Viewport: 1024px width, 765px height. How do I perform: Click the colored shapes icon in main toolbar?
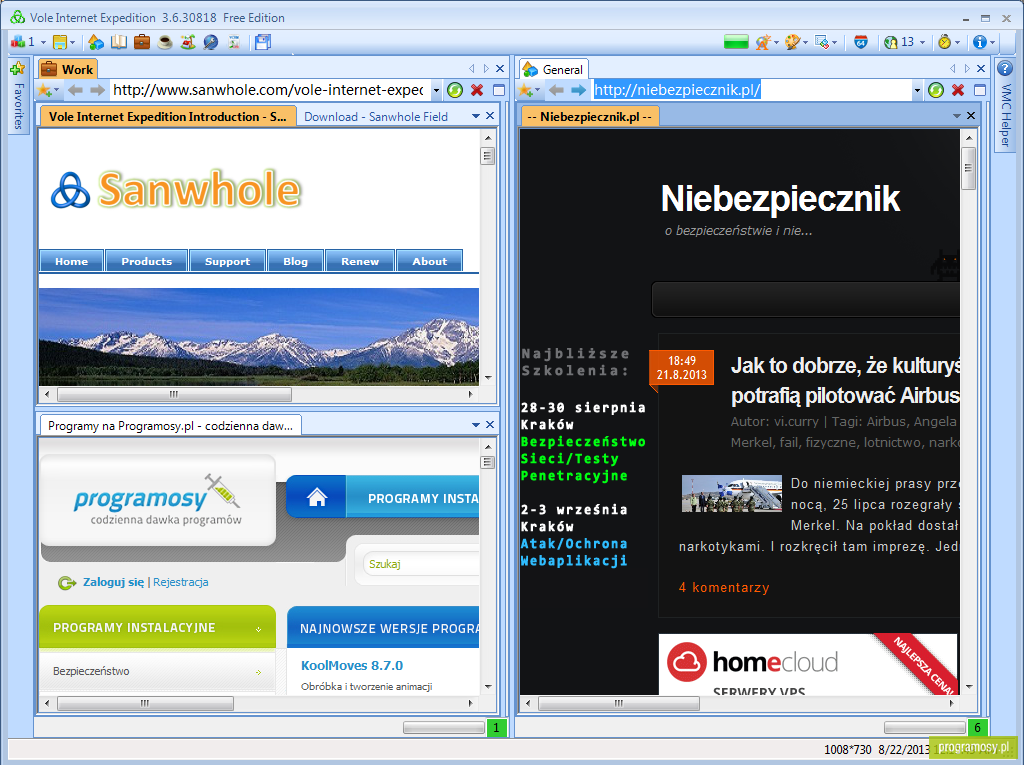96,42
